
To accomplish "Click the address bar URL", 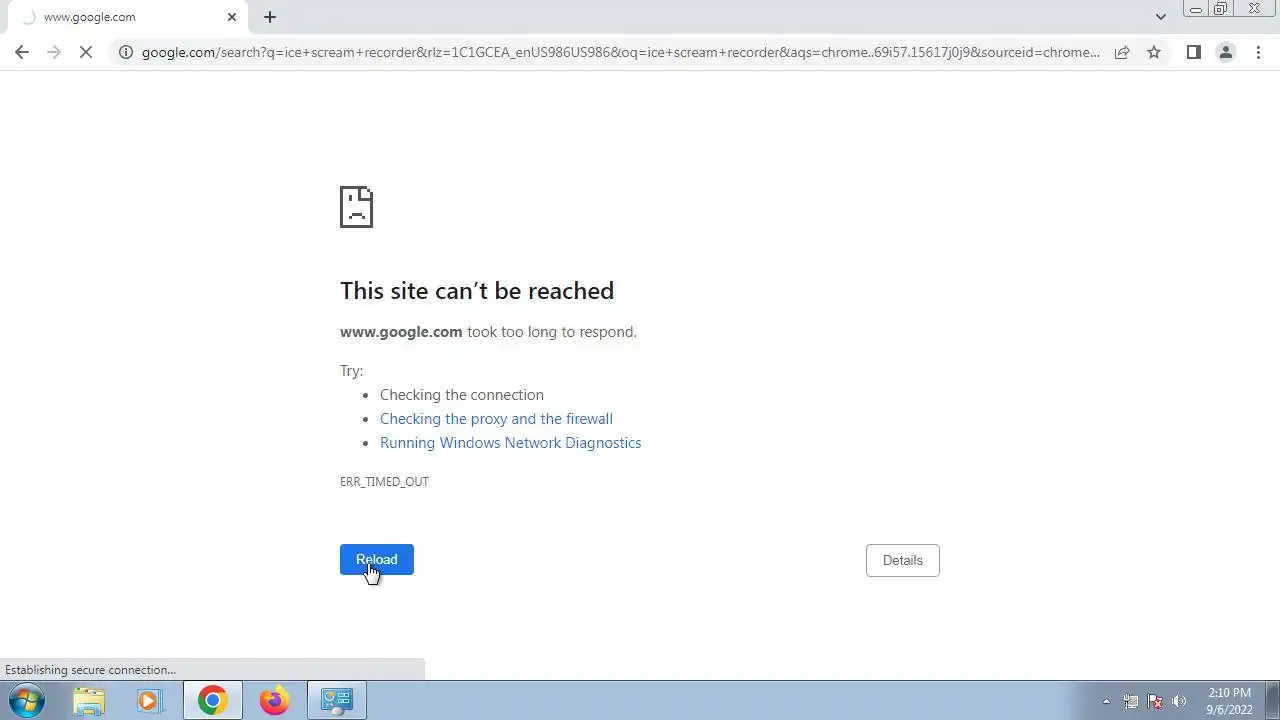I will tap(620, 52).
